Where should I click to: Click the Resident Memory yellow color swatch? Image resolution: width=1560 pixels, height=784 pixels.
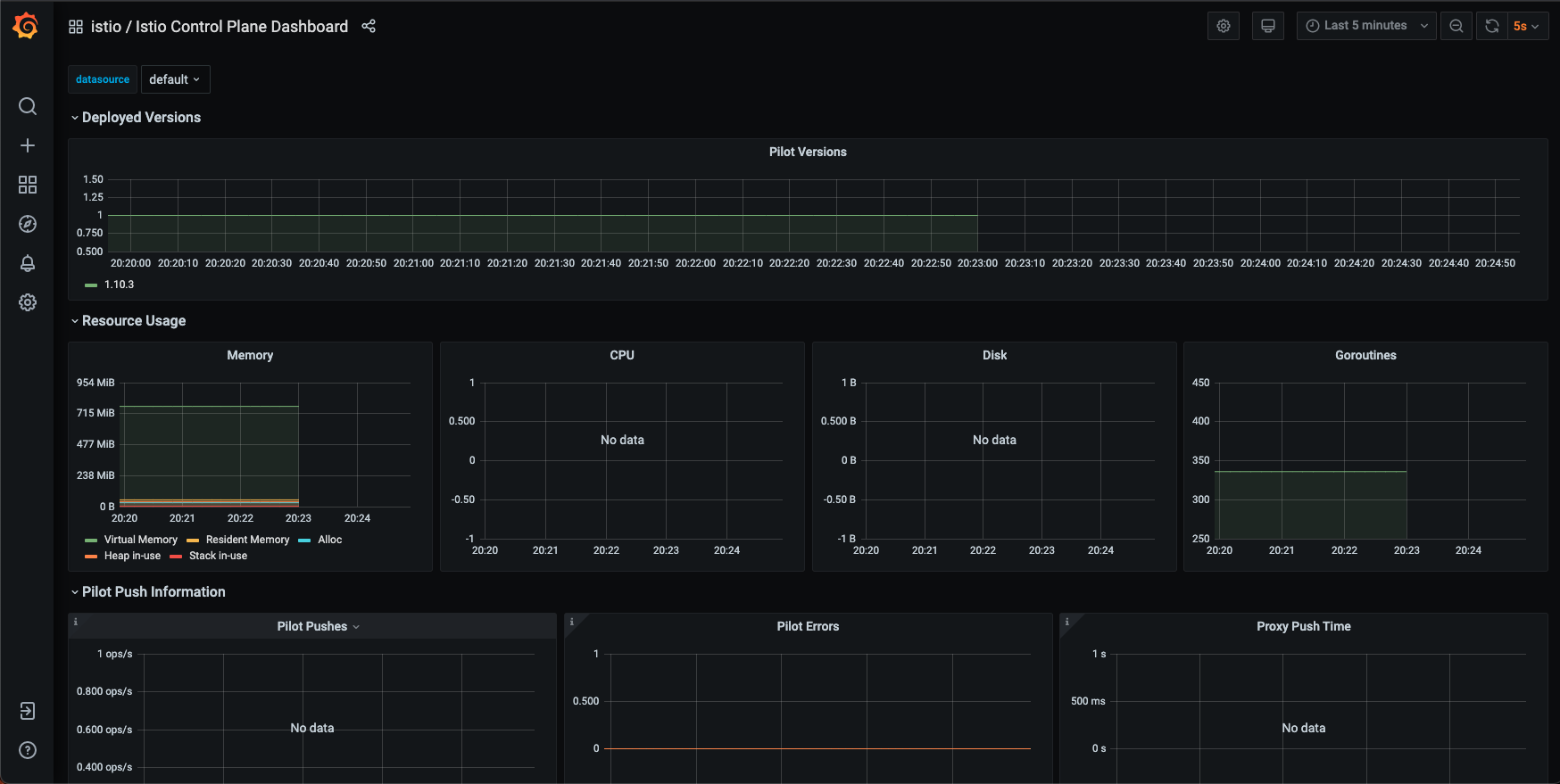coord(193,541)
